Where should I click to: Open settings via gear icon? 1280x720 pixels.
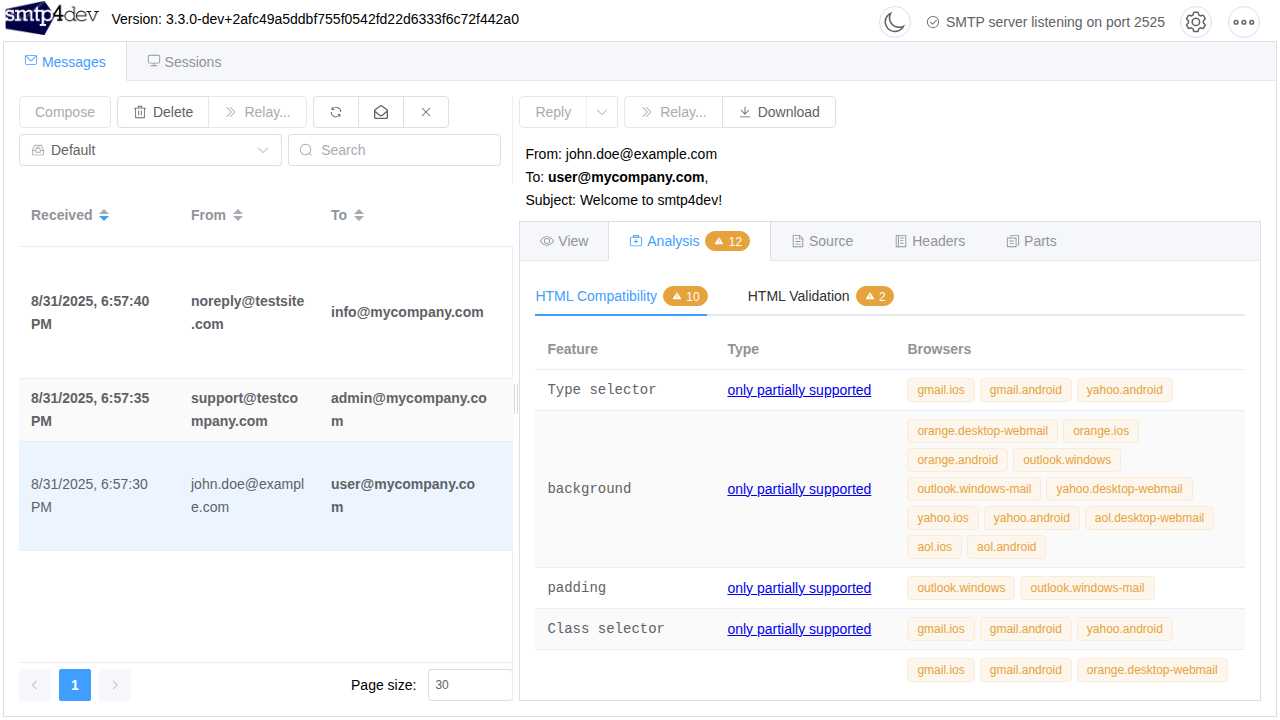(x=1195, y=22)
